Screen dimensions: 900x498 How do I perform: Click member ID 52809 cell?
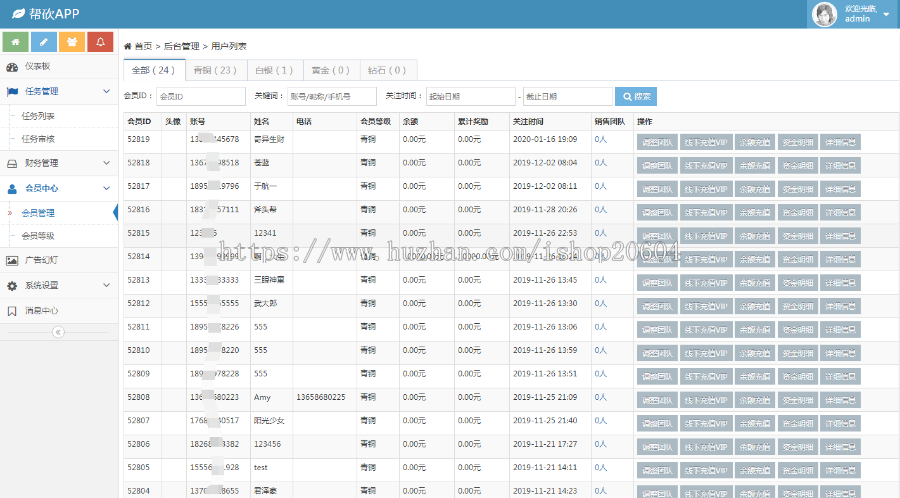point(138,374)
